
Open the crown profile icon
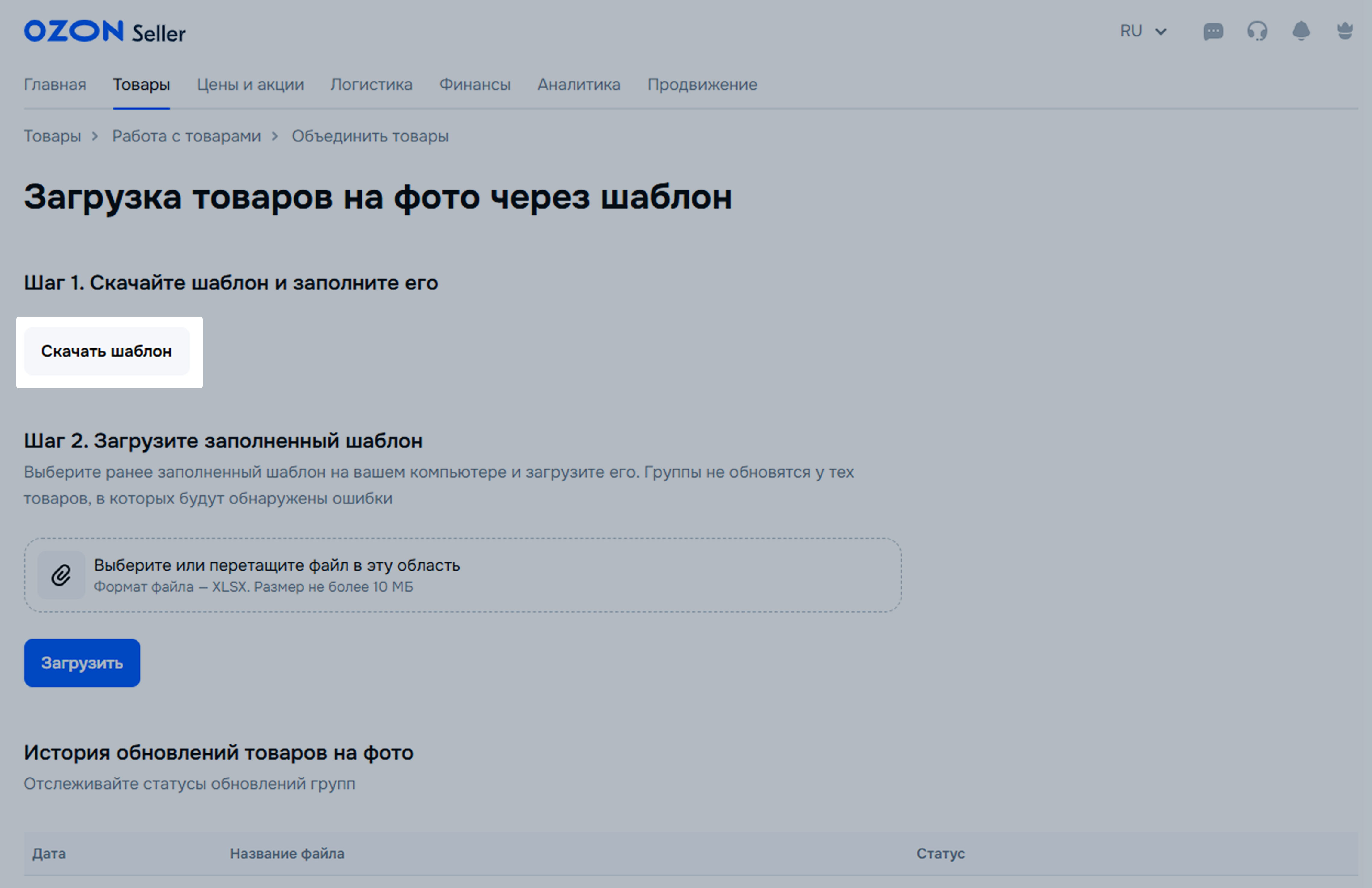[1344, 31]
